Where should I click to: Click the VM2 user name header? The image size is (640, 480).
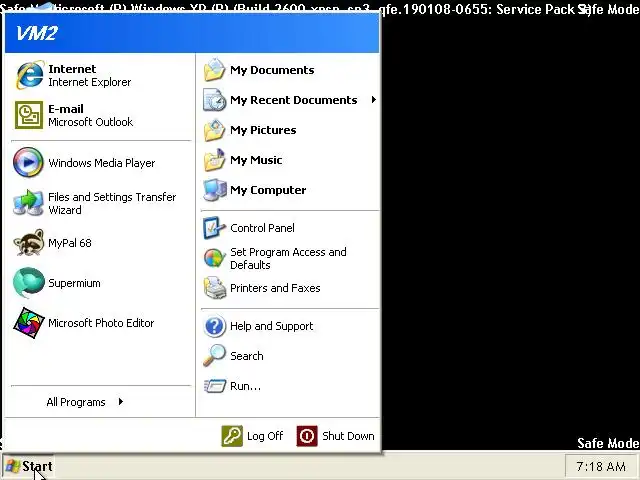36,33
